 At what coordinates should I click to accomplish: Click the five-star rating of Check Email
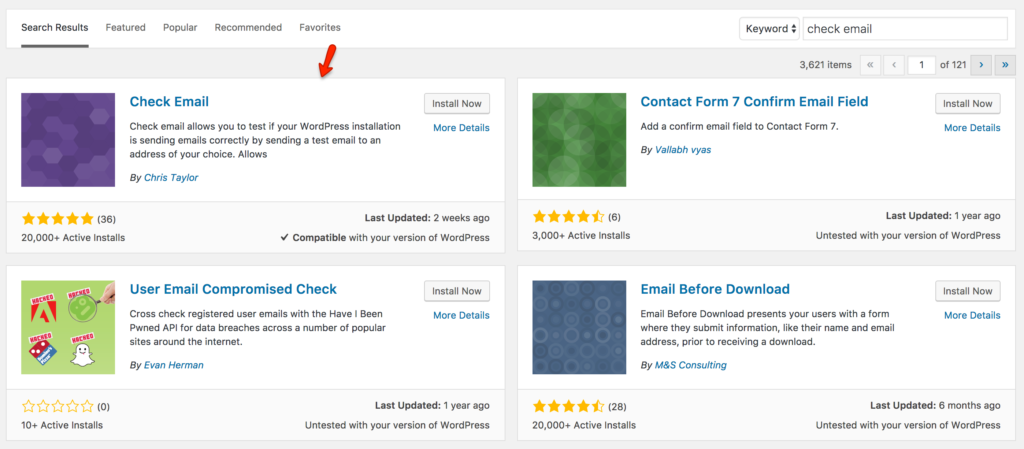(x=57, y=219)
